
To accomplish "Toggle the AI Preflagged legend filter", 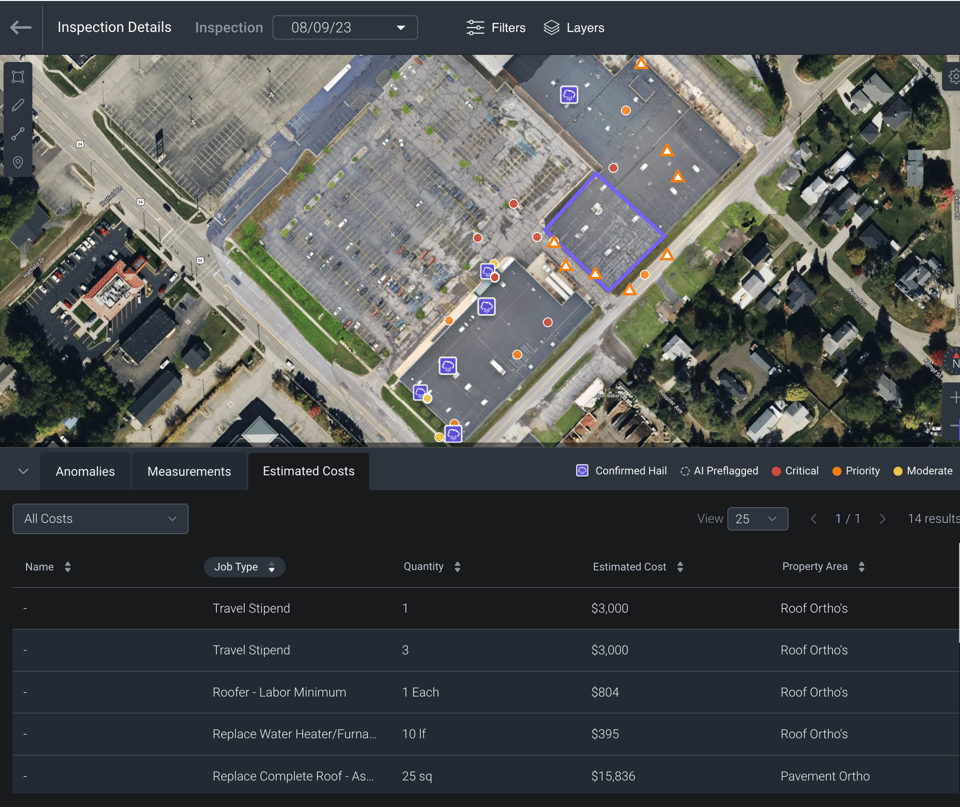I will [718, 470].
